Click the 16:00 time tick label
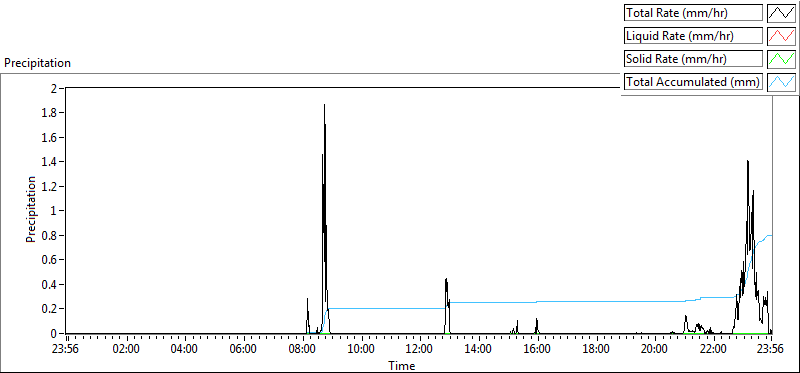Screen dimensions: 800x373 tap(537, 350)
